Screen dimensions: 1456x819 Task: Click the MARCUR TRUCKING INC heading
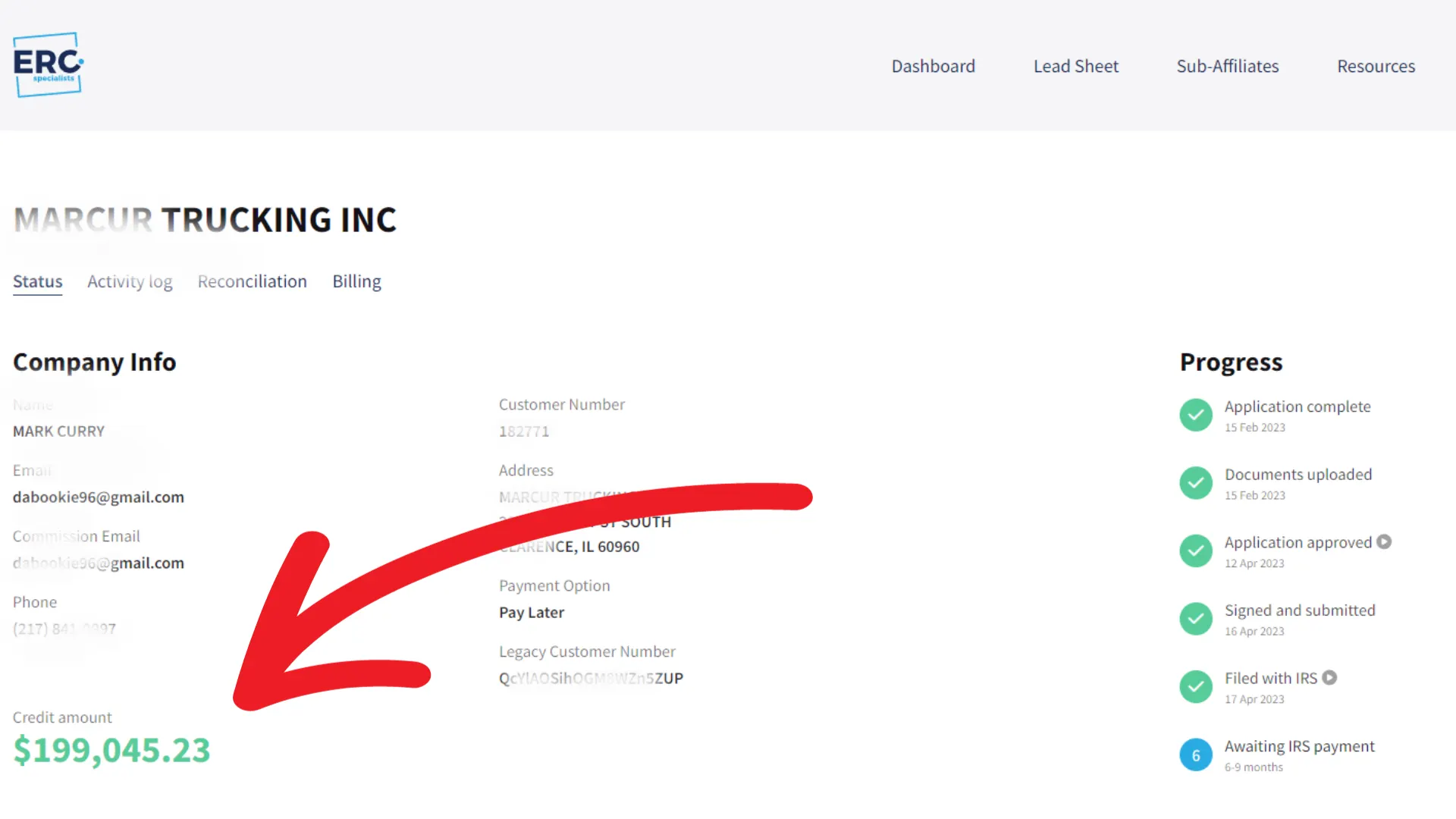(205, 220)
